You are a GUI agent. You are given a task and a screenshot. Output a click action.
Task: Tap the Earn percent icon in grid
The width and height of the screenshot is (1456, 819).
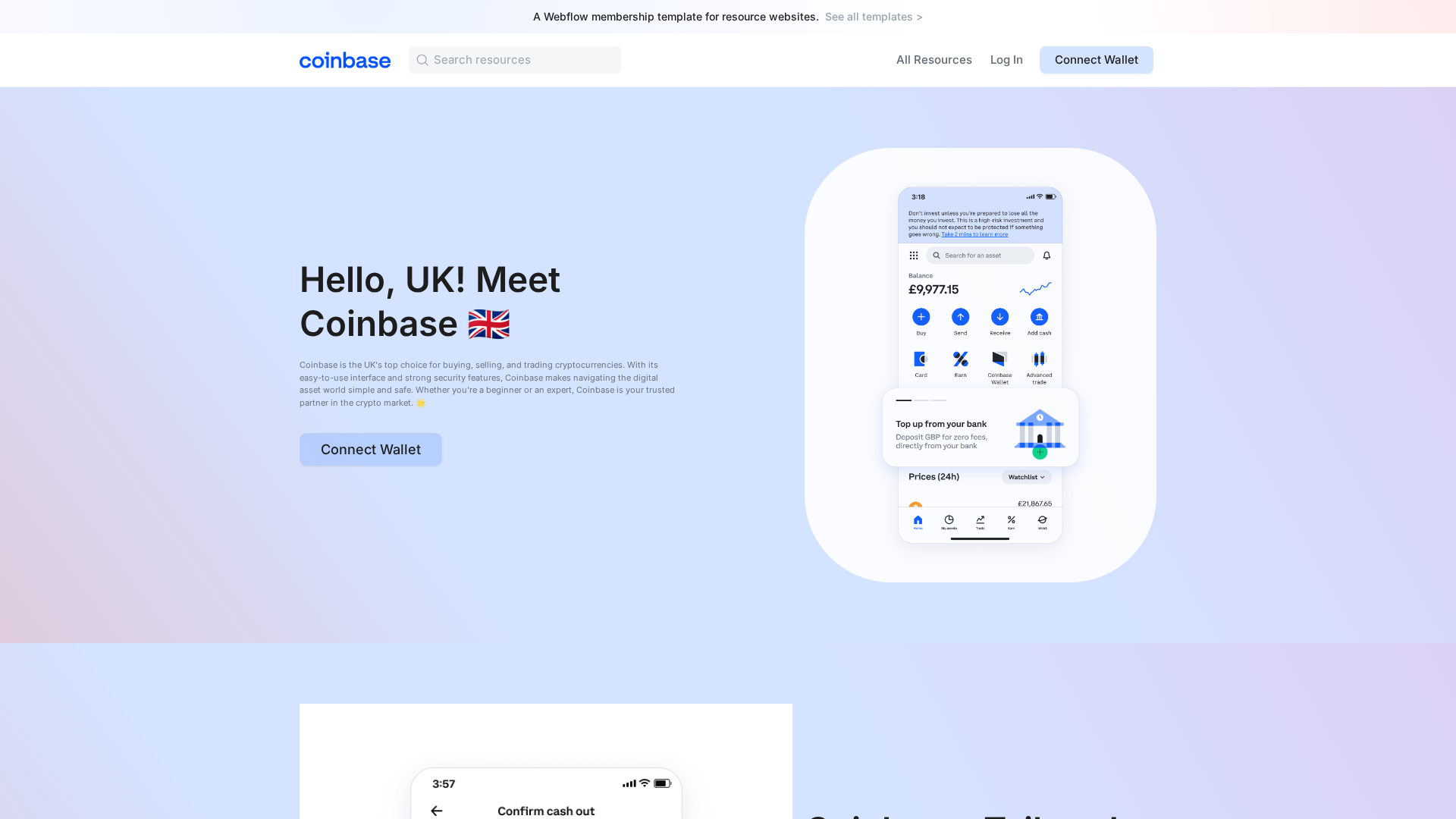[x=960, y=359]
